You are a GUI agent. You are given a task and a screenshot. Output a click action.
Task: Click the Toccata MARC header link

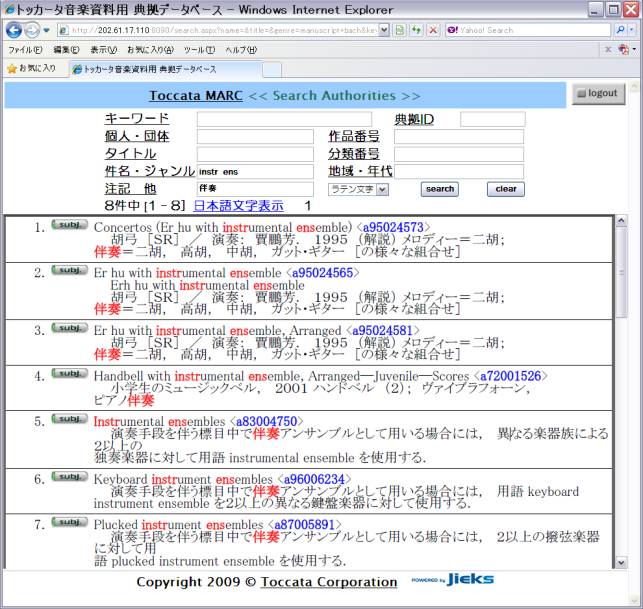point(196,96)
